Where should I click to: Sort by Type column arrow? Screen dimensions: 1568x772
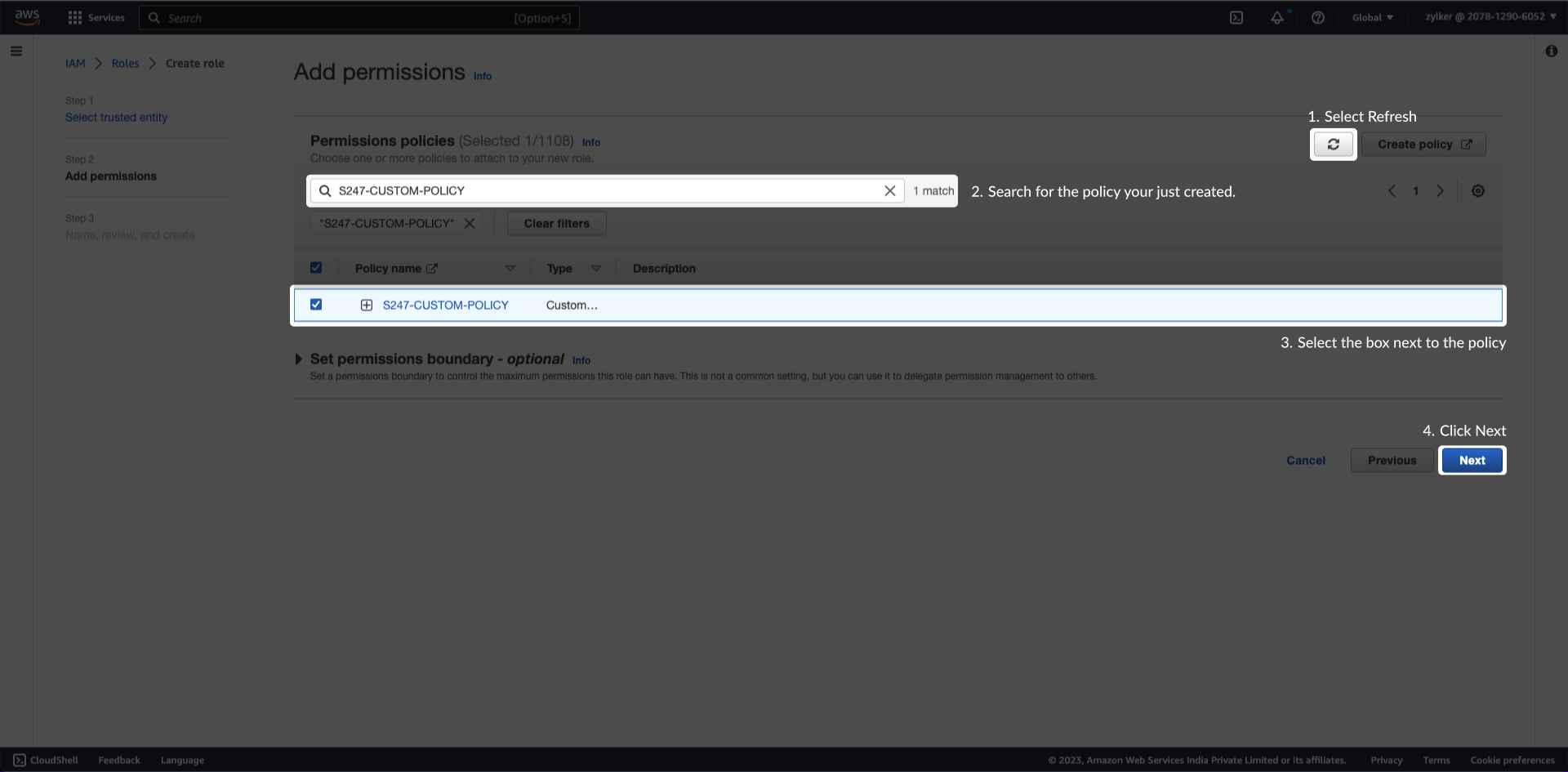coord(596,269)
